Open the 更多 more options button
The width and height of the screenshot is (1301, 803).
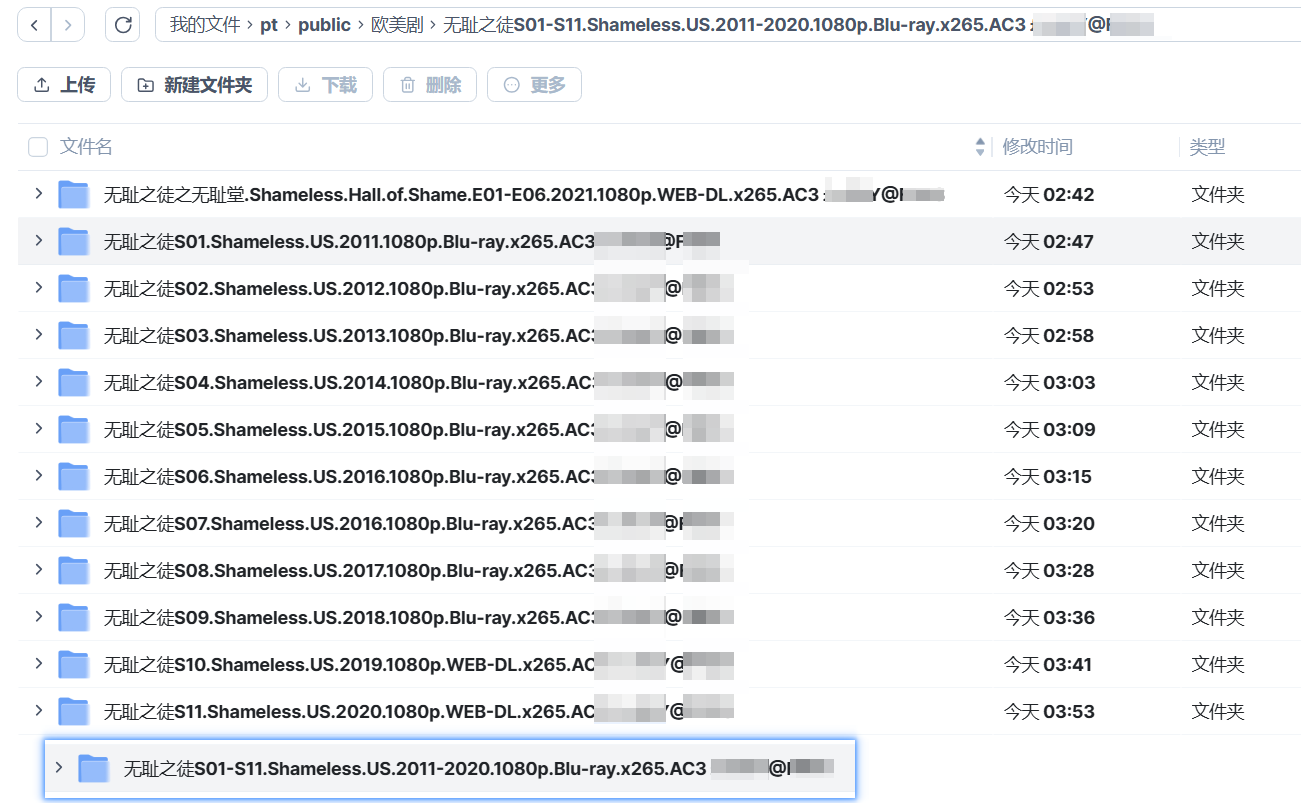pyautogui.click(x=535, y=85)
